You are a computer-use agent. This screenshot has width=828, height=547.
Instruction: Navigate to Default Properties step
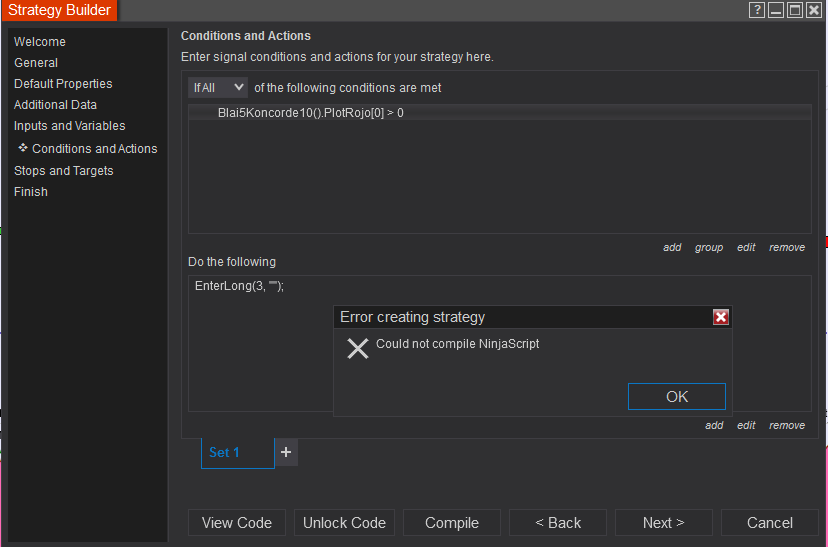(63, 84)
